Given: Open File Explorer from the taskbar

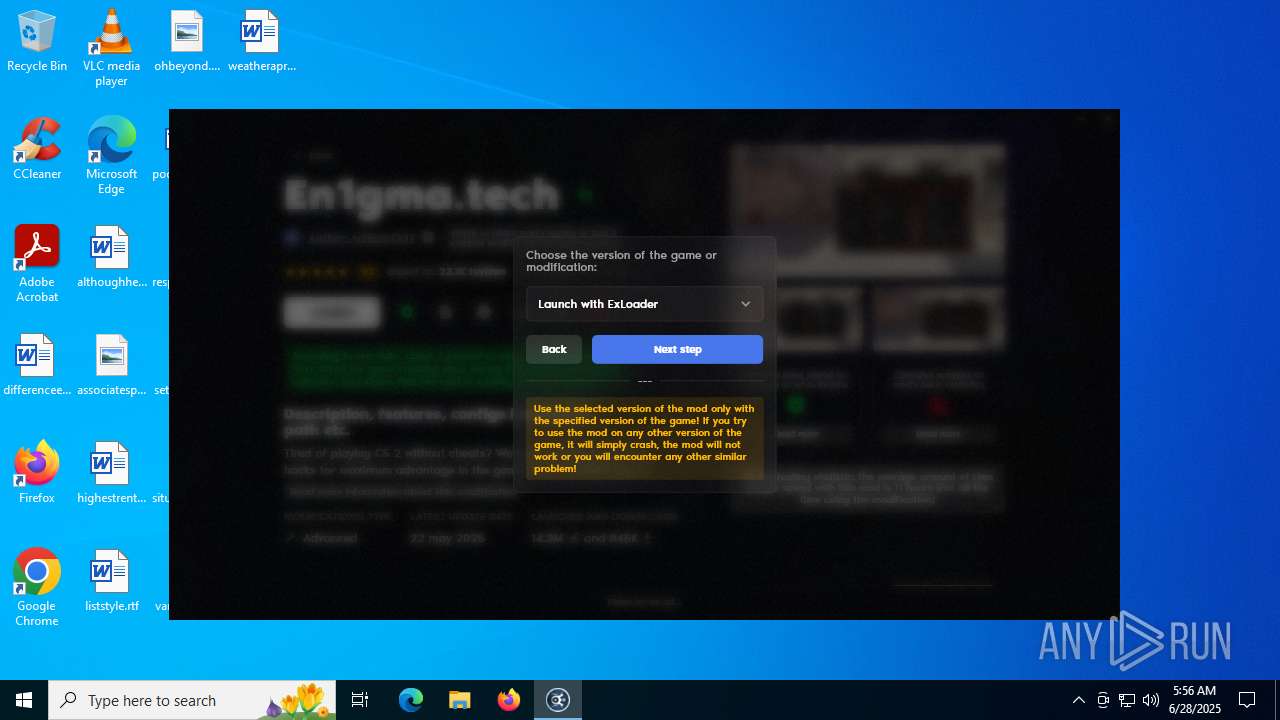Looking at the screenshot, I should point(460,700).
